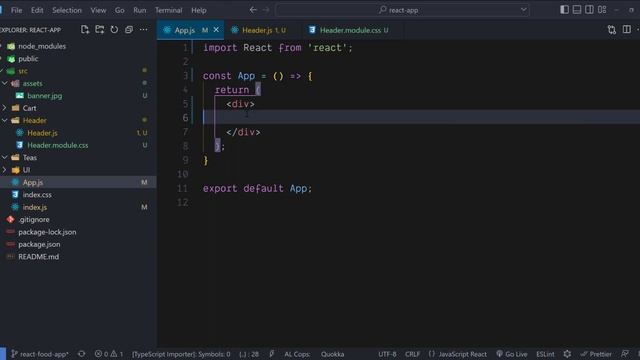The width and height of the screenshot is (640, 360).
Task: Open the Help menu
Action: point(199,10)
